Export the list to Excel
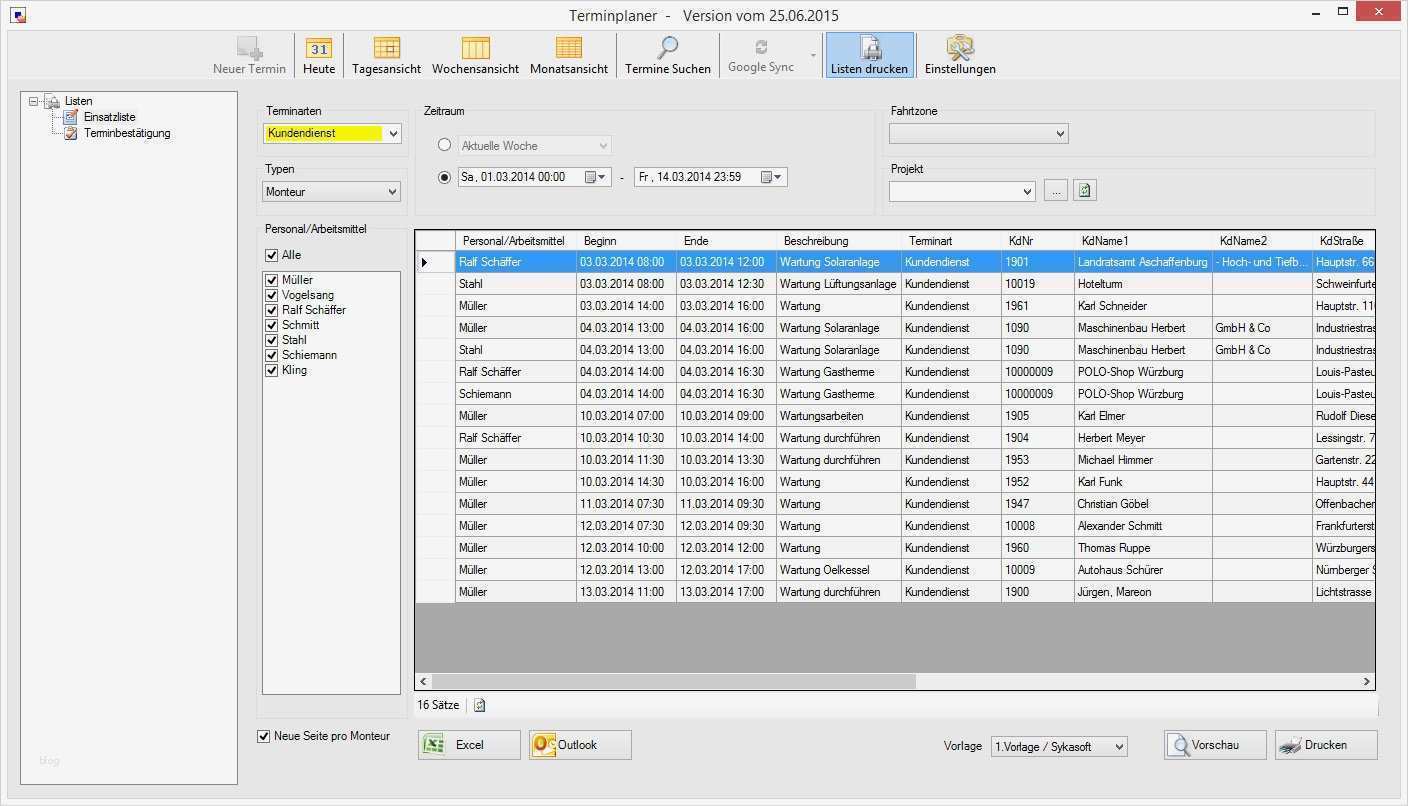This screenshot has height=806, width=1408. (x=469, y=745)
